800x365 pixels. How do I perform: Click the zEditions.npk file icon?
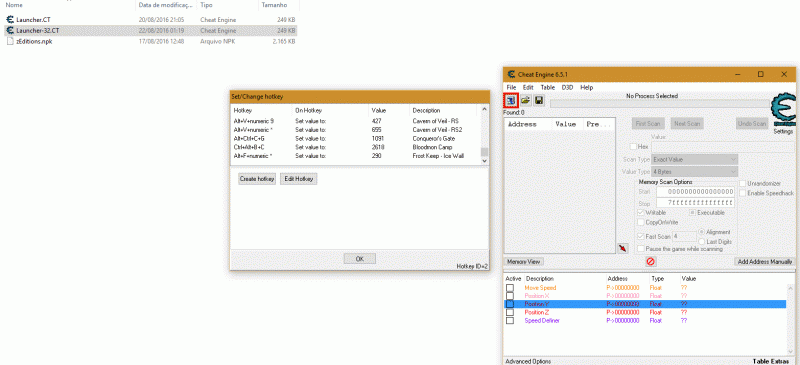[10, 41]
